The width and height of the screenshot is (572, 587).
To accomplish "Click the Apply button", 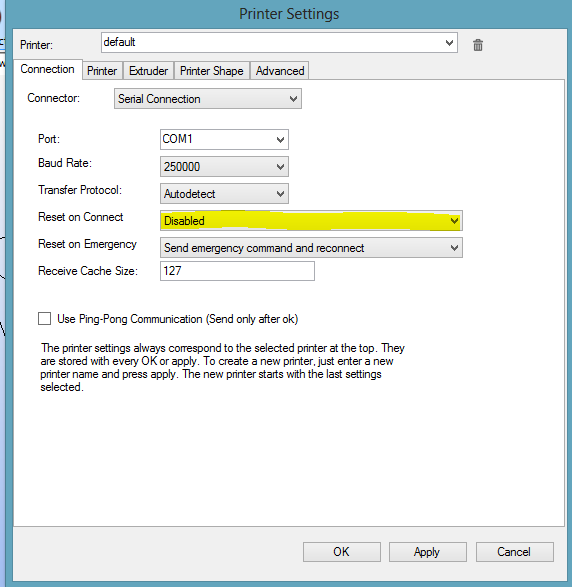I will click(x=428, y=552).
